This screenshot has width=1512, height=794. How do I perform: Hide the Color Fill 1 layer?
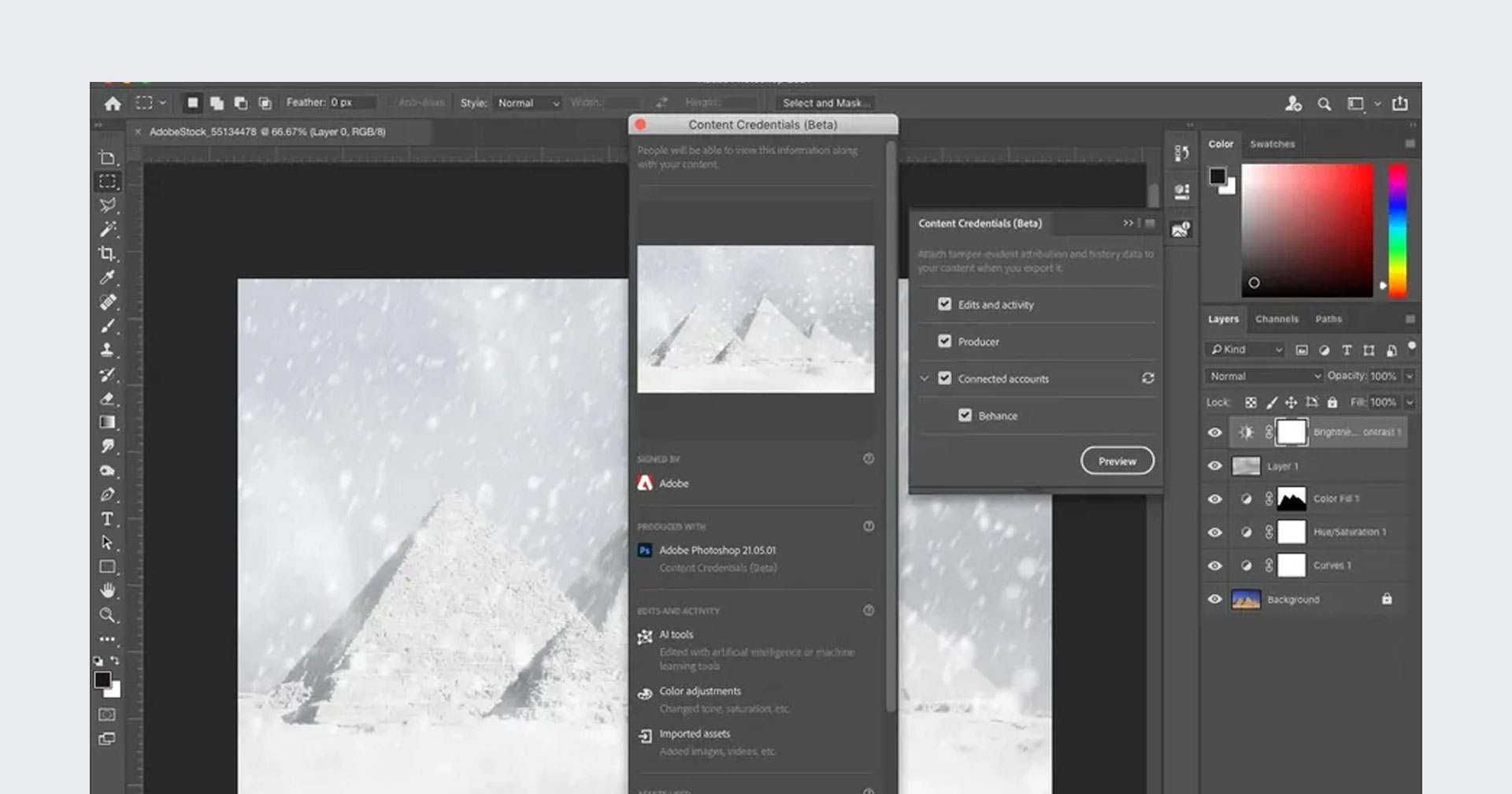pos(1215,499)
